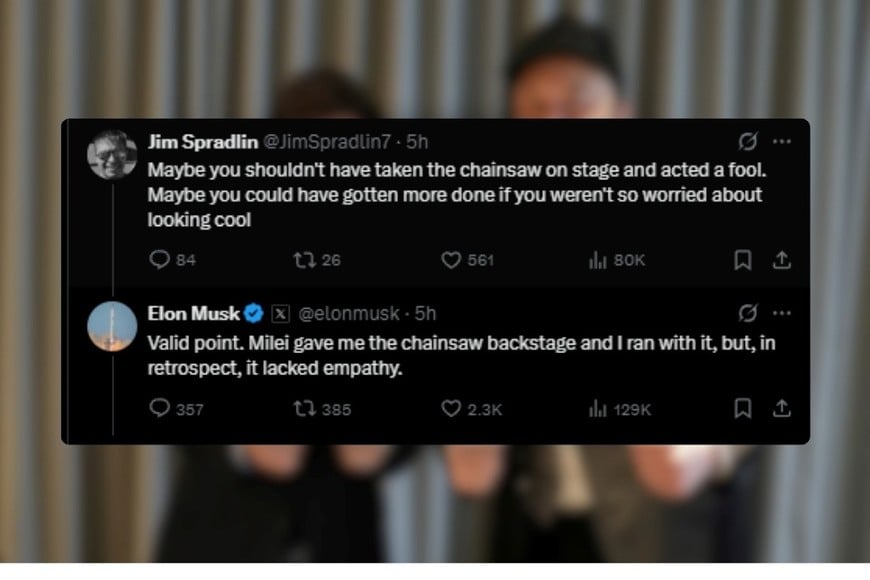This screenshot has height=580, width=870.
Task: Retweet Elon Musk's empathy reply
Action: click(303, 409)
